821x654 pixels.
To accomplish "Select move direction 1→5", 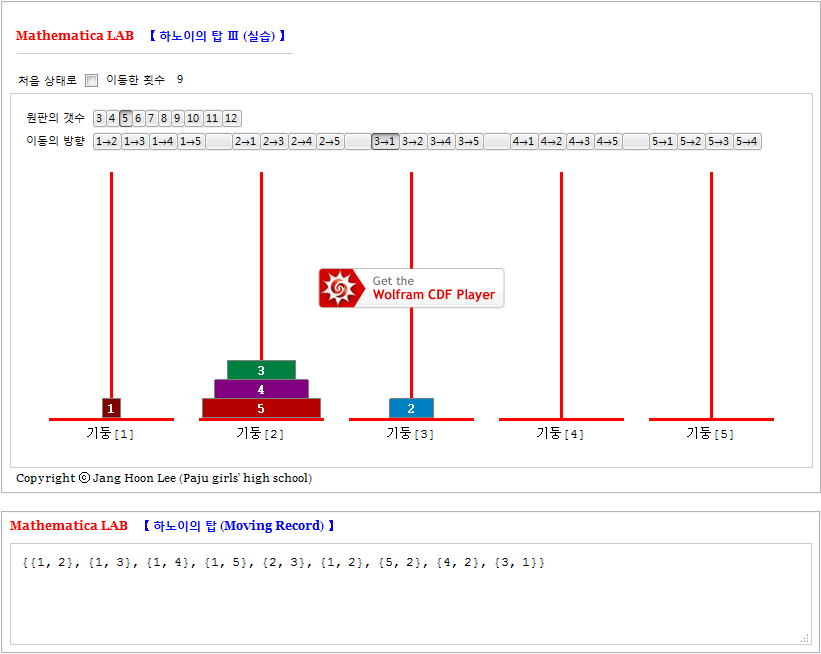I will coord(191,141).
